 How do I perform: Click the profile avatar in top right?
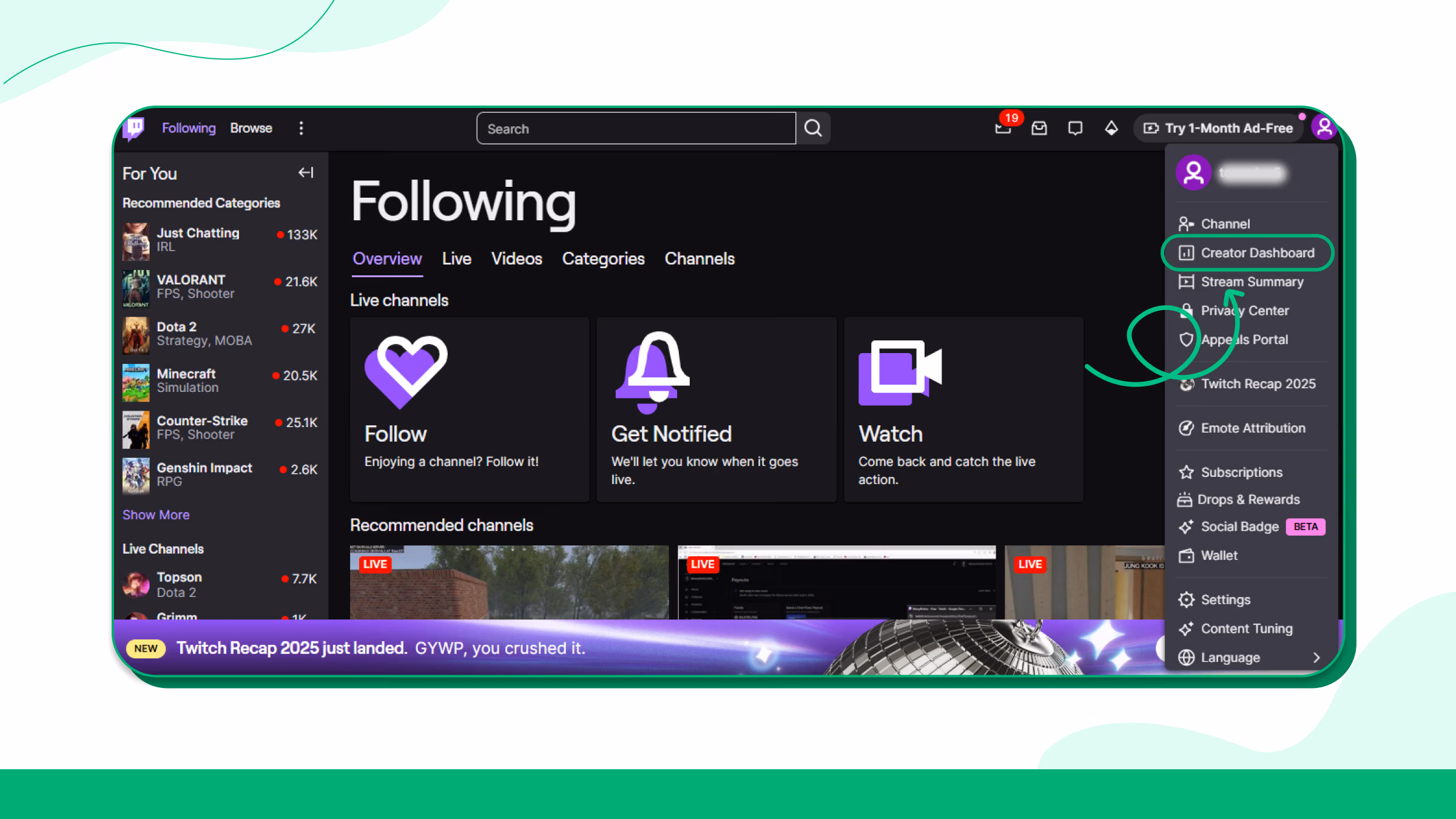pos(1324,127)
